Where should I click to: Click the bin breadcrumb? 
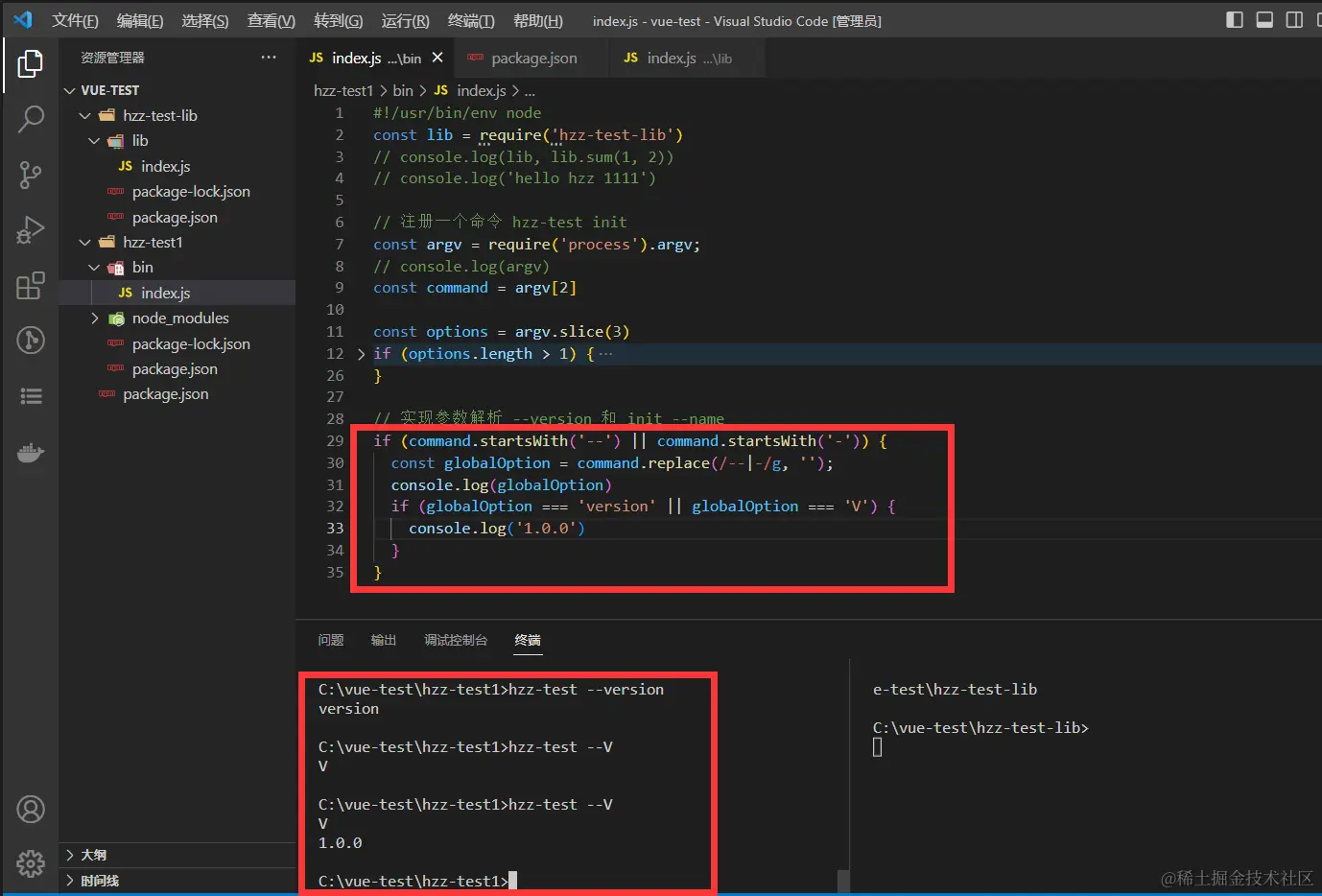click(x=403, y=90)
